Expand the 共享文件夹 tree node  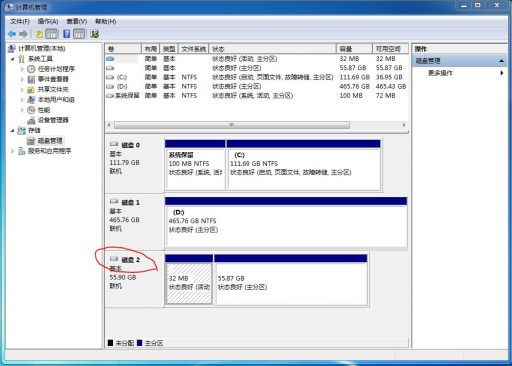pyautogui.click(x=22, y=90)
